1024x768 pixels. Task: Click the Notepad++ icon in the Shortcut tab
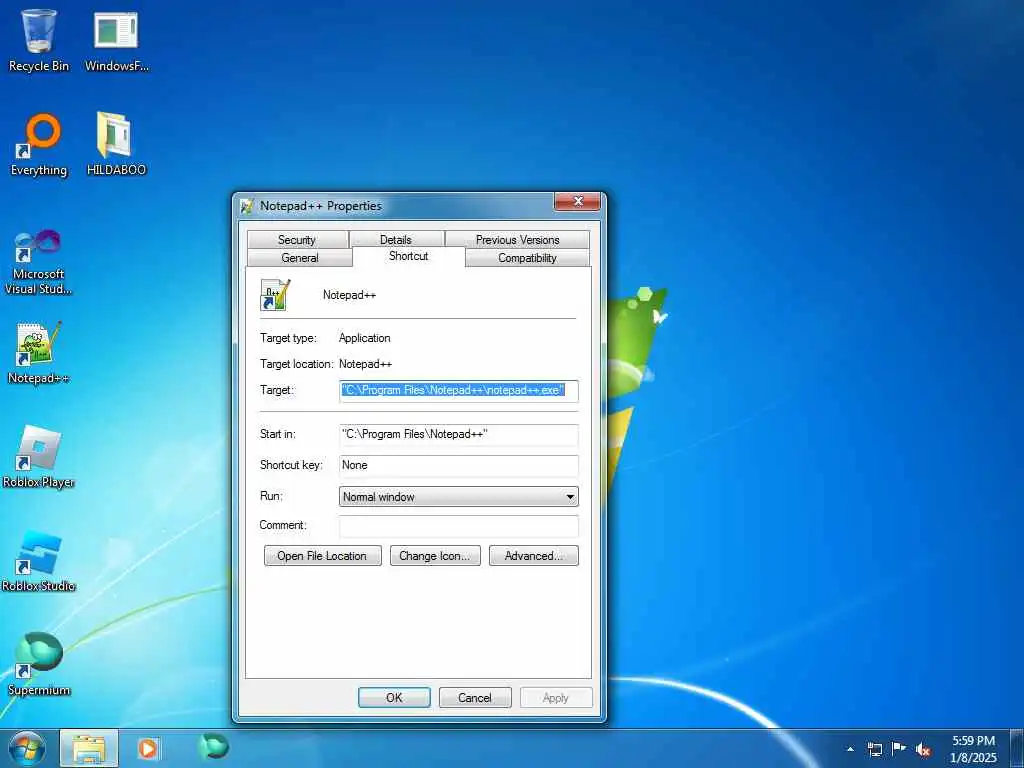275,295
